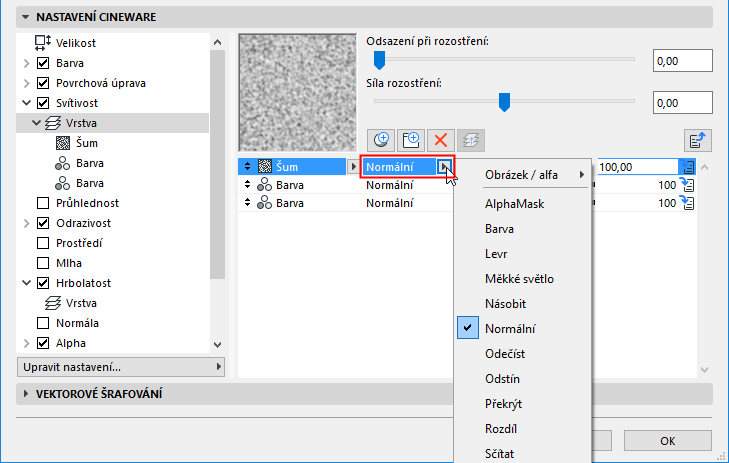Screen dimensions: 729x463
Task: Click the Velikost size icon
Action: coord(43,43)
